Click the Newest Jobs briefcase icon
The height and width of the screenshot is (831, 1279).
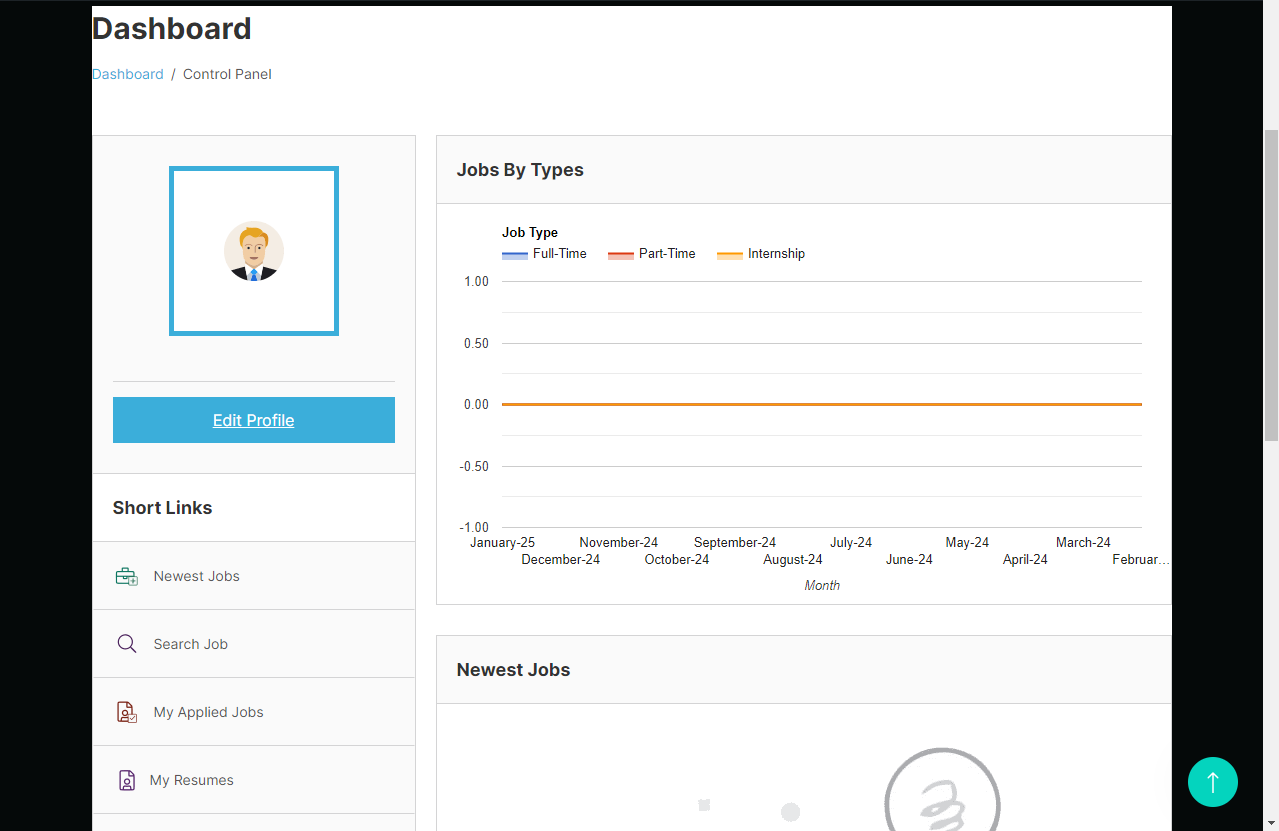(x=127, y=577)
